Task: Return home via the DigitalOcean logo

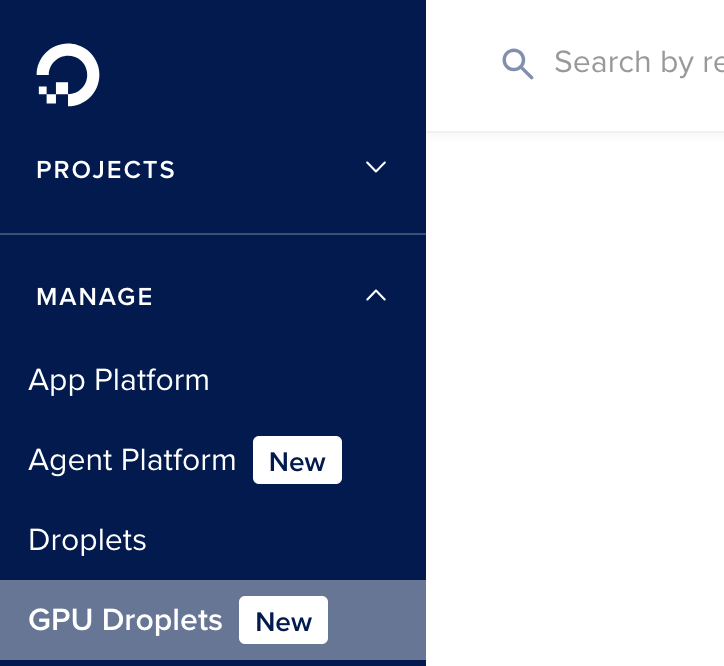Action: (68, 75)
